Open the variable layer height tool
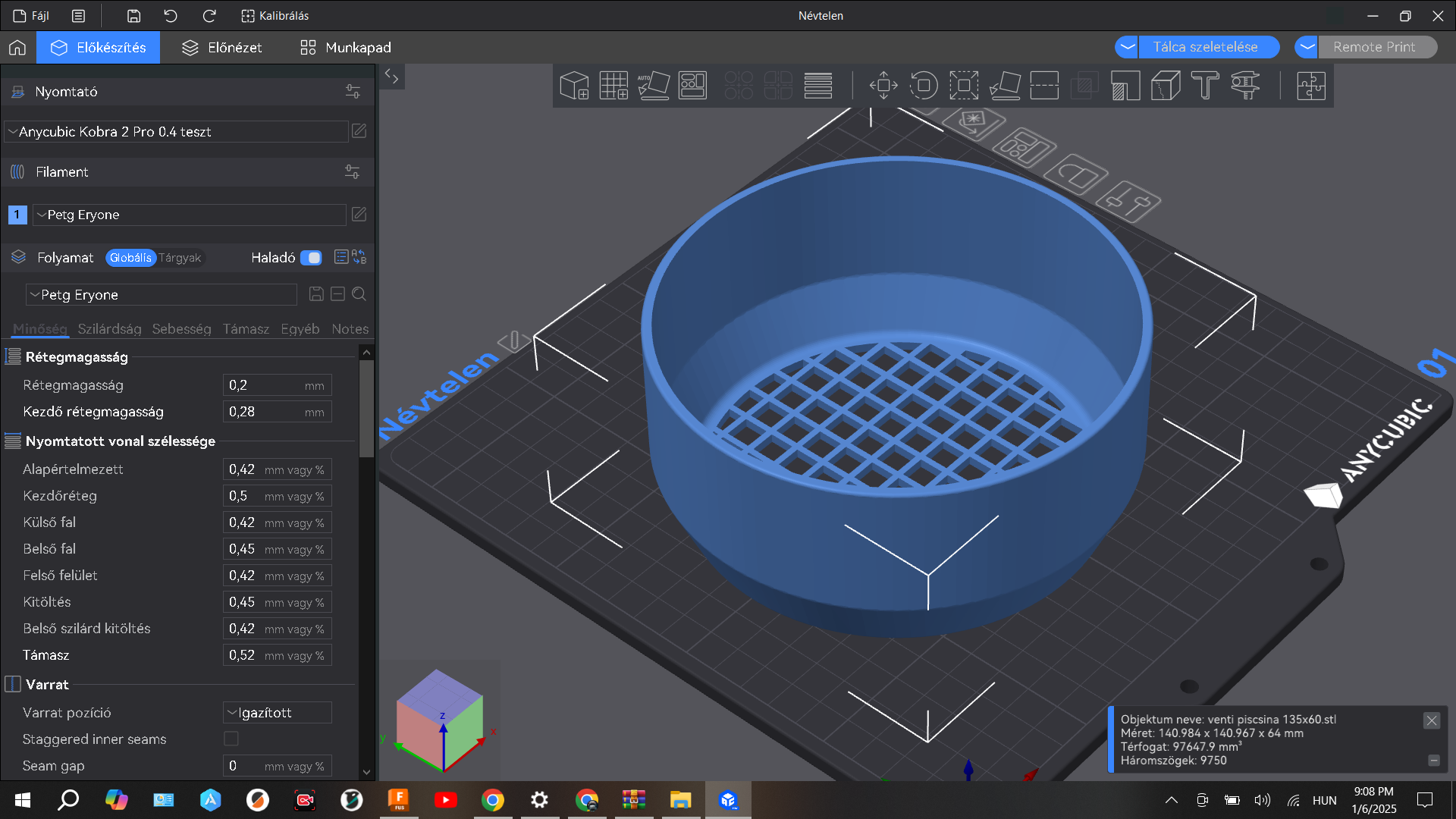 tap(818, 86)
